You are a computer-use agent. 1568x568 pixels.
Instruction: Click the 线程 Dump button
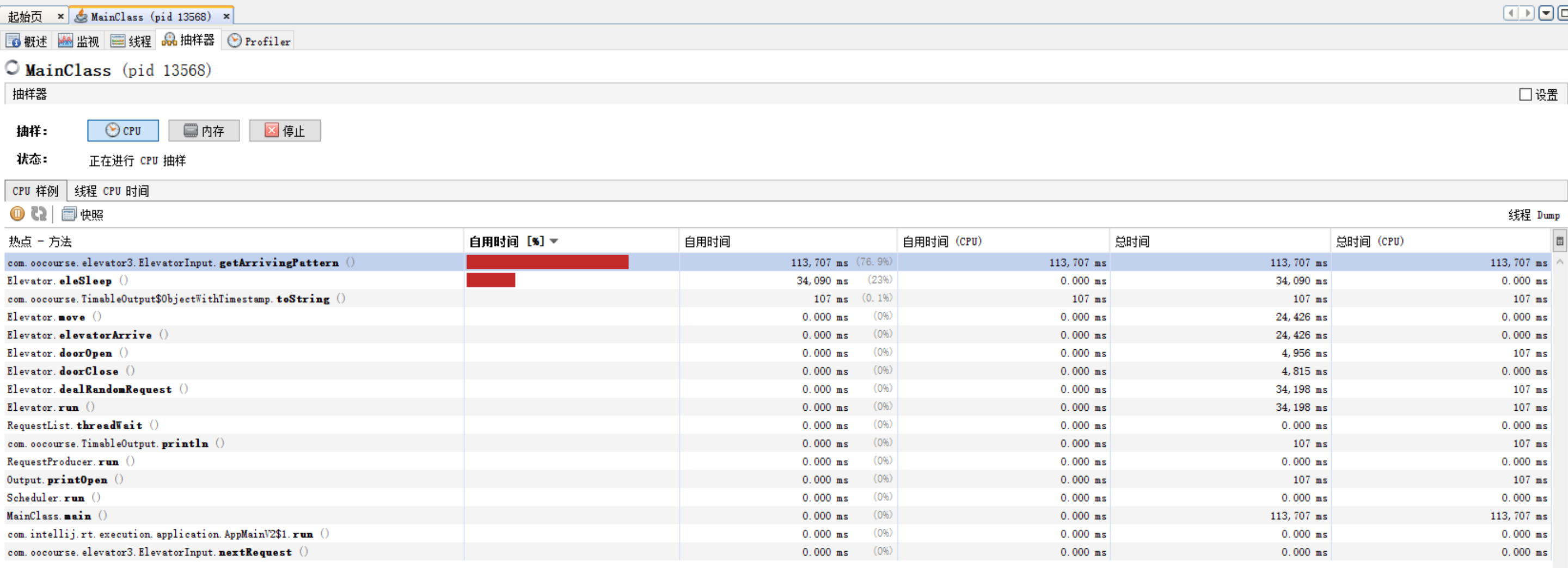pos(1533,215)
